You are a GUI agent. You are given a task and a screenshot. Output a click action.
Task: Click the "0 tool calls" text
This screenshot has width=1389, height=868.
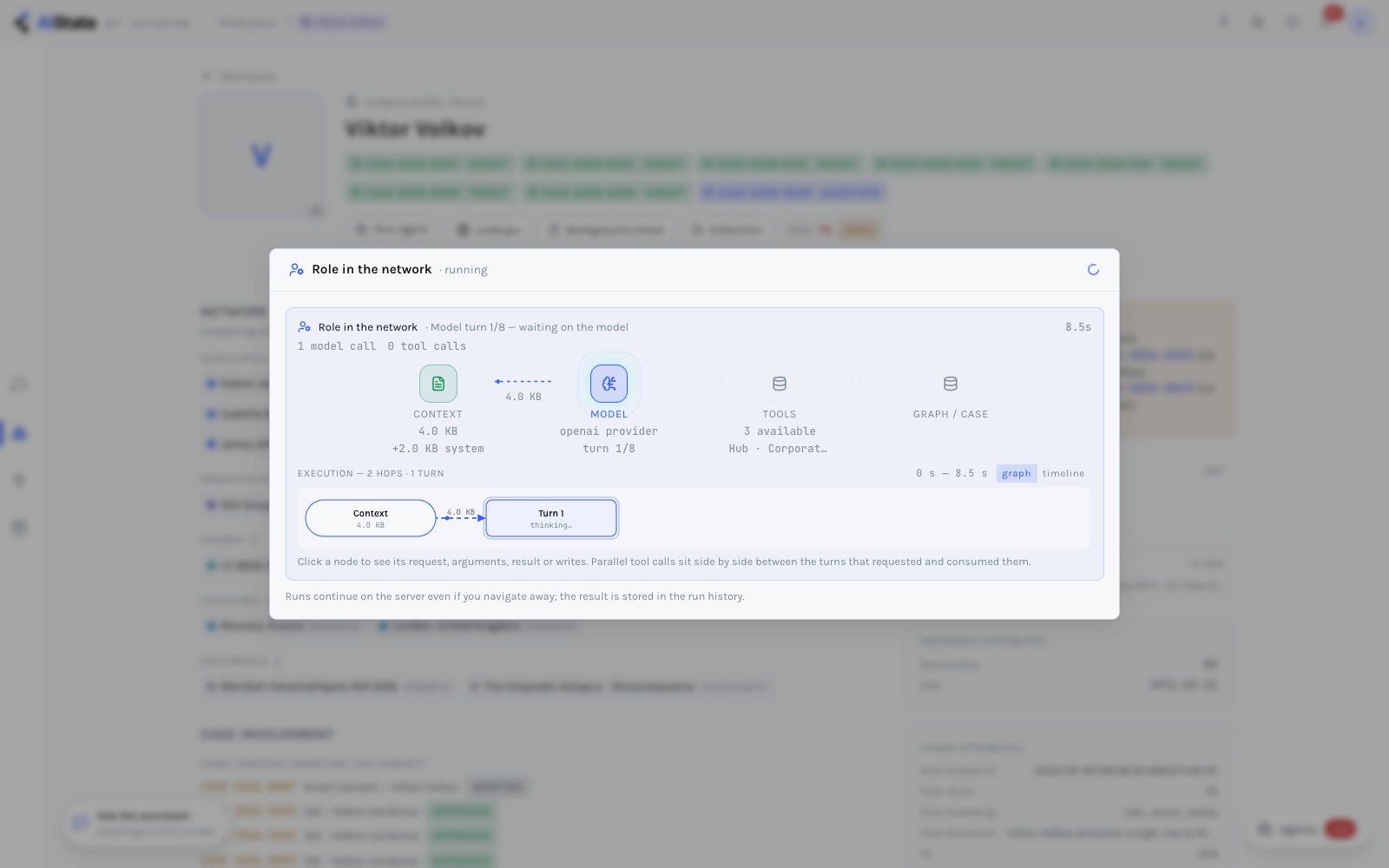coord(427,346)
